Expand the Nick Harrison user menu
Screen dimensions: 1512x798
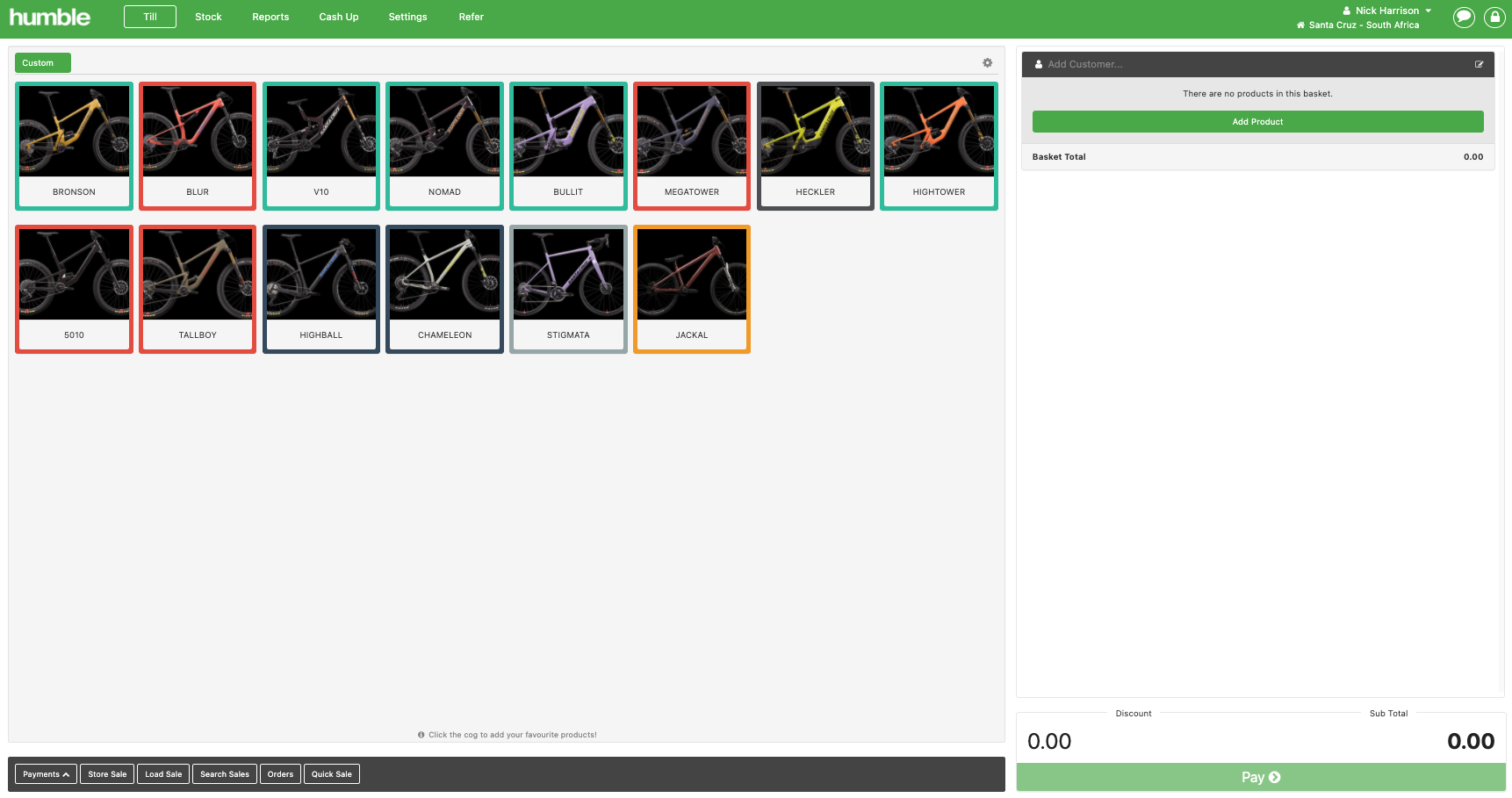tap(1387, 11)
